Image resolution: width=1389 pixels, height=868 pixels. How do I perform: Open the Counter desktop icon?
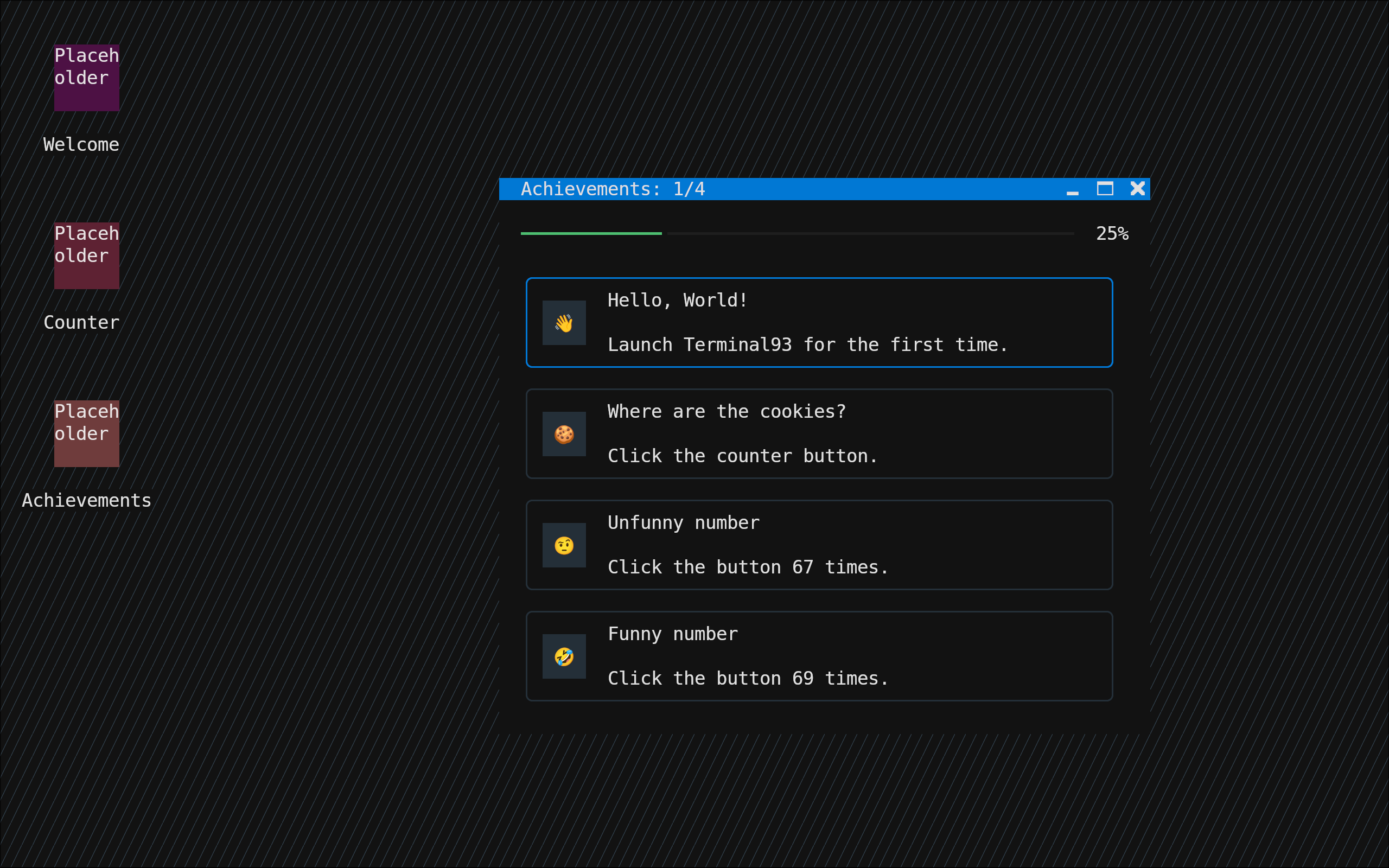coord(87,256)
